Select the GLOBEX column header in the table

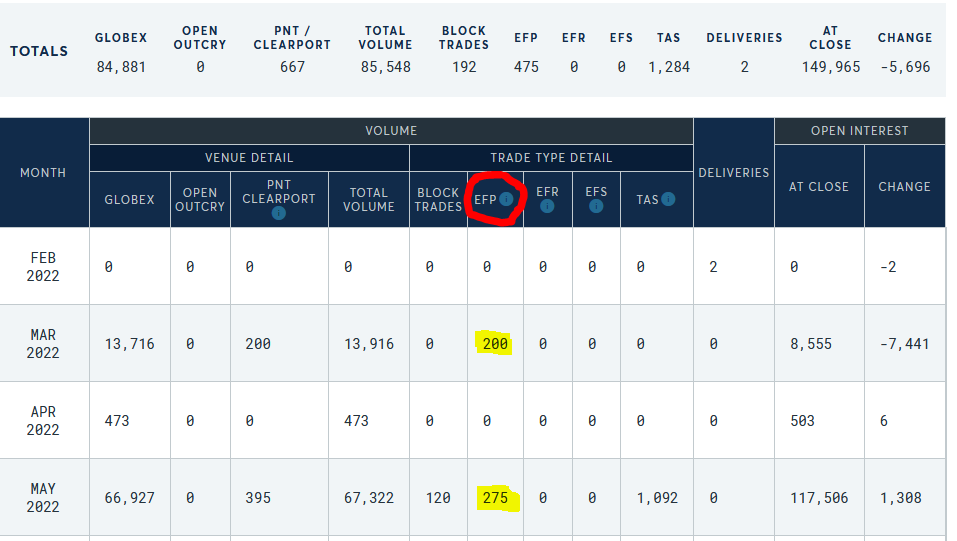pyautogui.click(x=129, y=200)
